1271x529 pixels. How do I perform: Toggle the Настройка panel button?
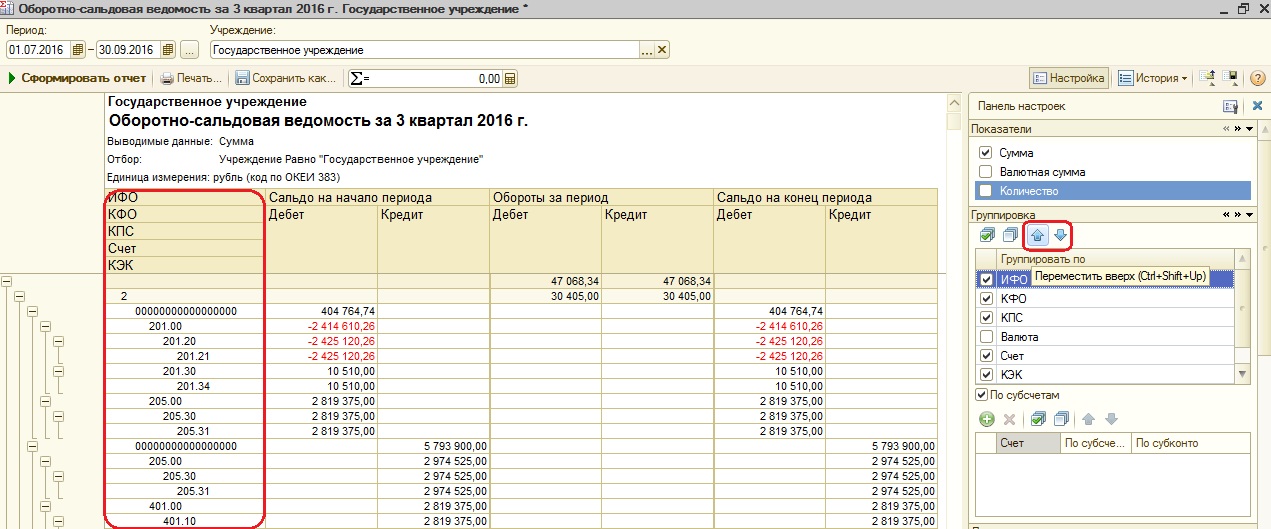pos(1069,78)
